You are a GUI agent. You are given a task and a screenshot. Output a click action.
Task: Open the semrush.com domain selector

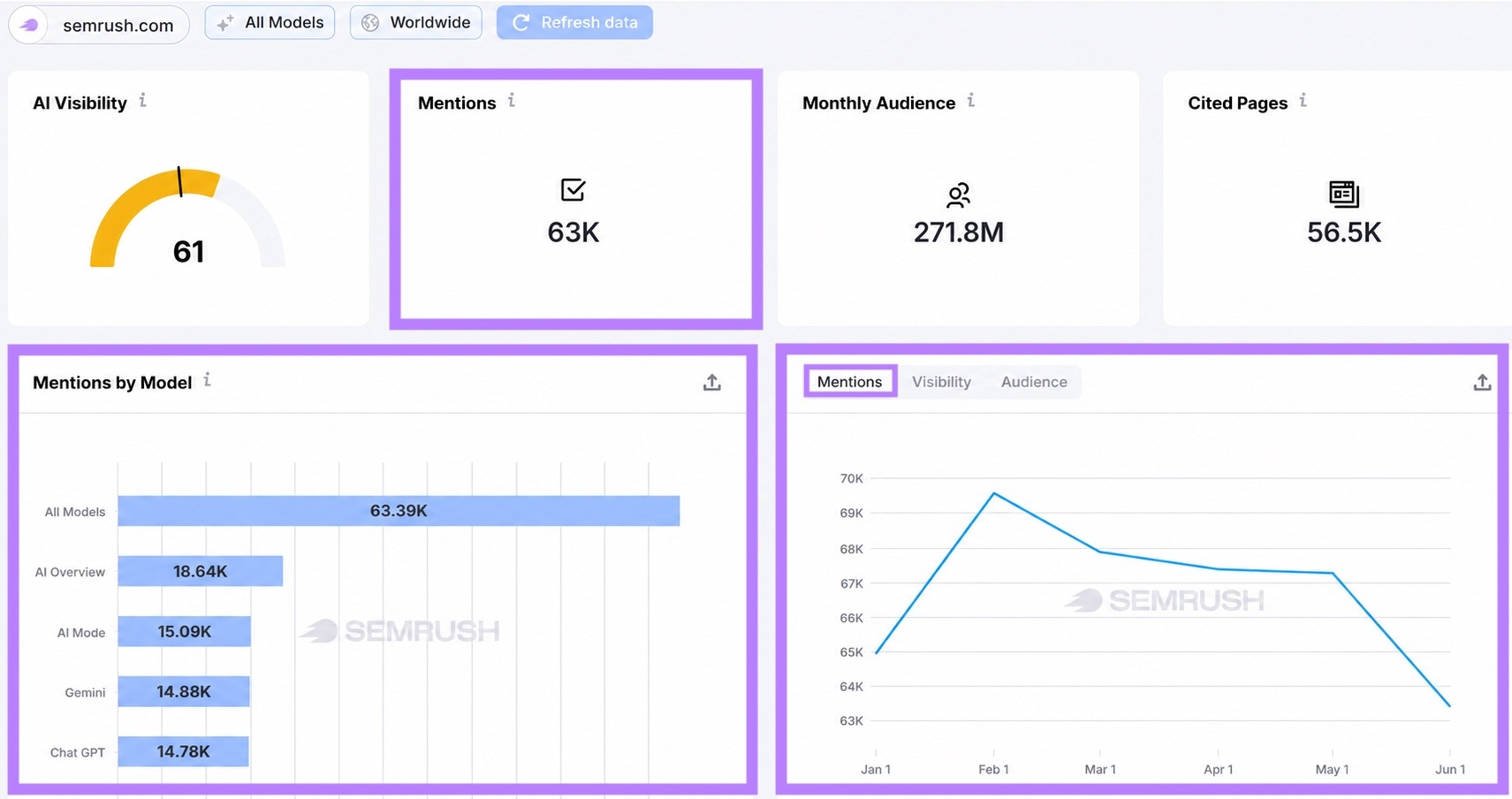(99, 25)
